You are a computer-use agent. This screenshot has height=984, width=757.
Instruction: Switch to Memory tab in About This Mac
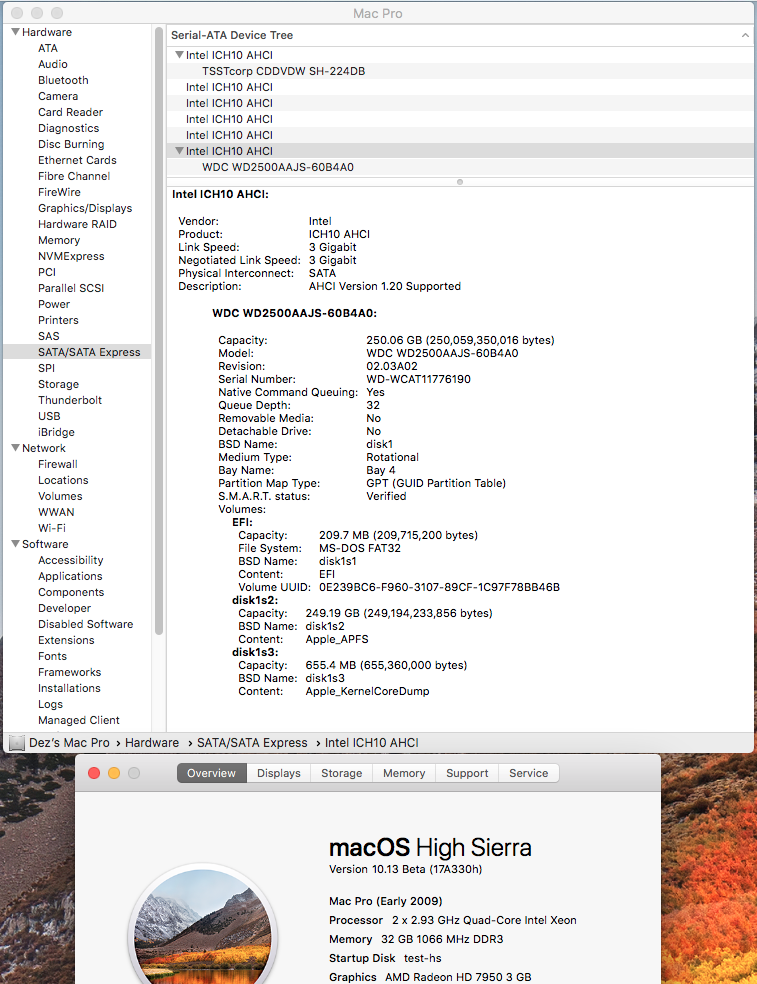404,773
